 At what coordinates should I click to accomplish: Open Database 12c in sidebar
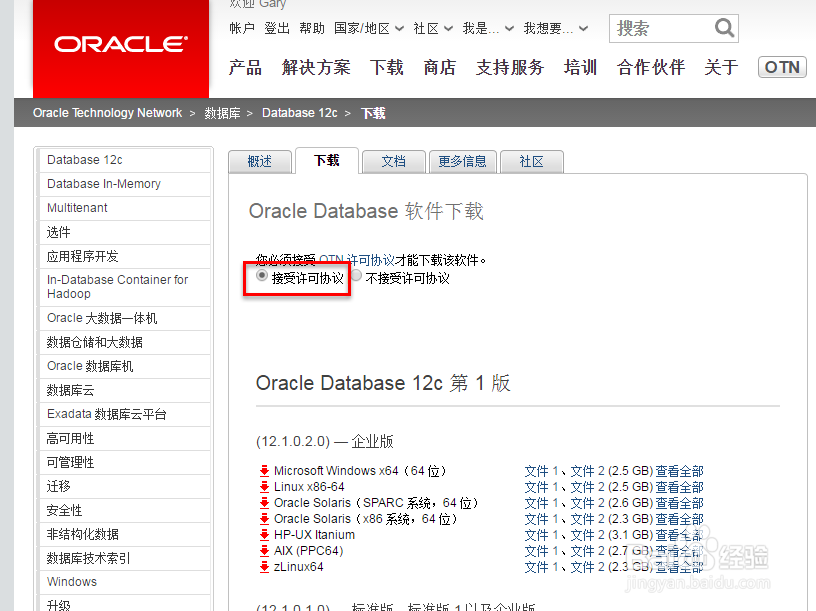[125, 160]
